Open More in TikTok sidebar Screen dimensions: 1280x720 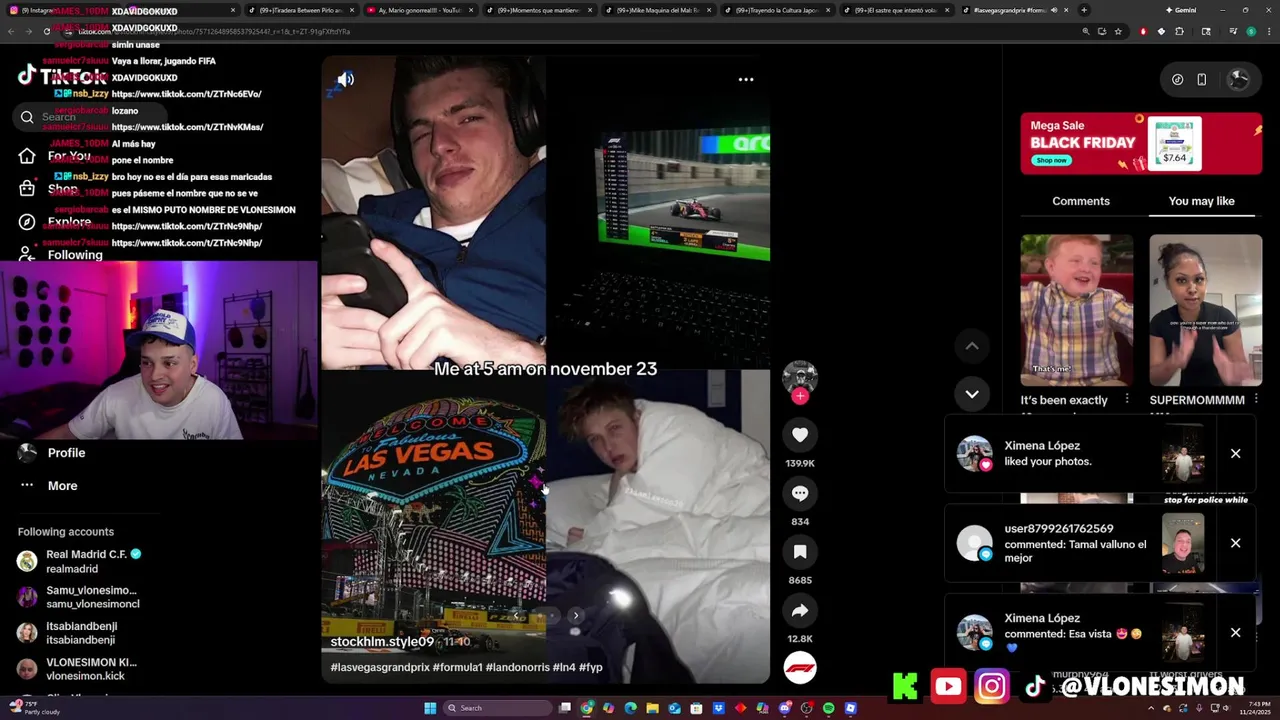(48, 486)
